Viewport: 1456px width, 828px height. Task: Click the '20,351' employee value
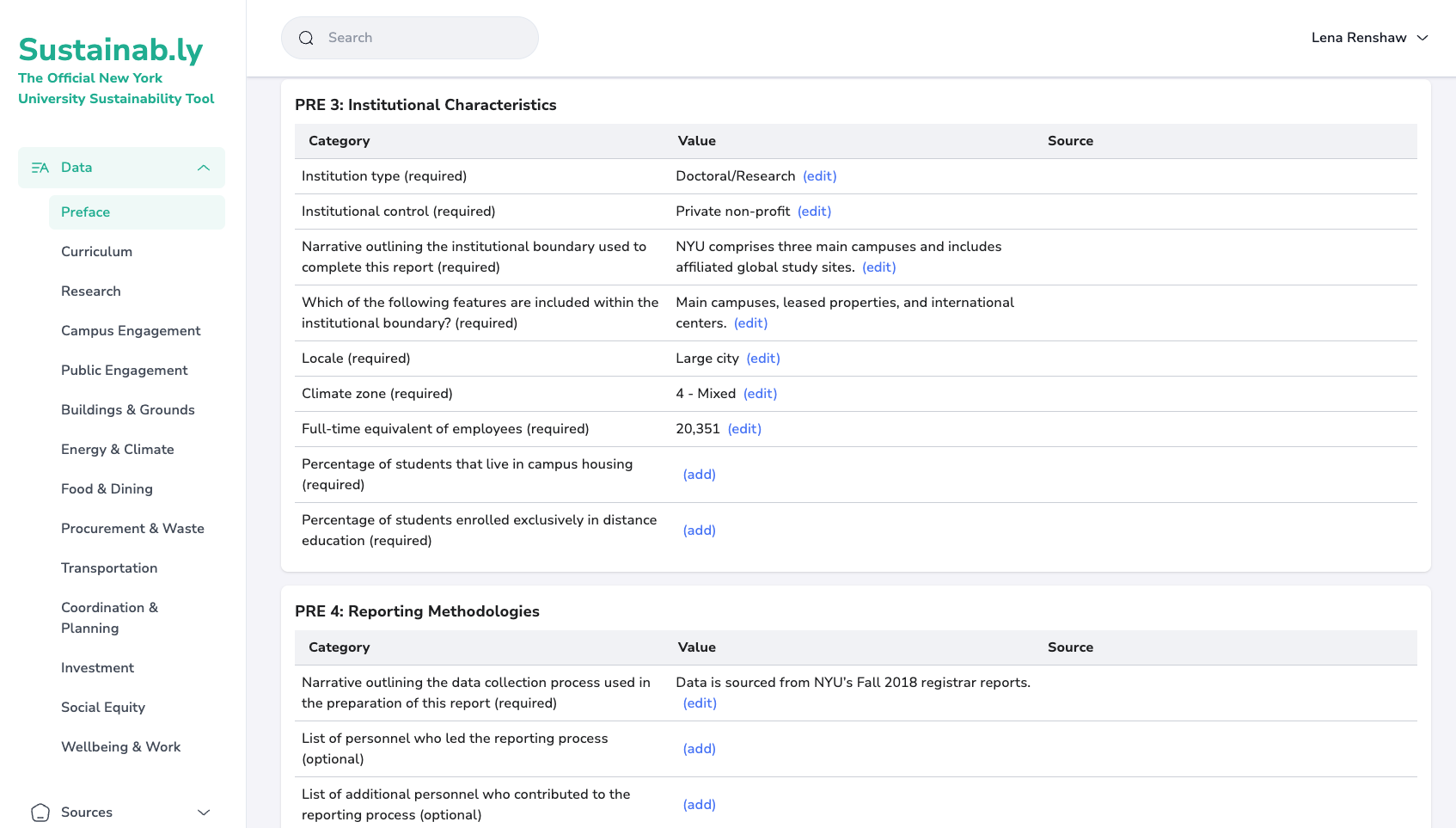pyautogui.click(x=698, y=429)
